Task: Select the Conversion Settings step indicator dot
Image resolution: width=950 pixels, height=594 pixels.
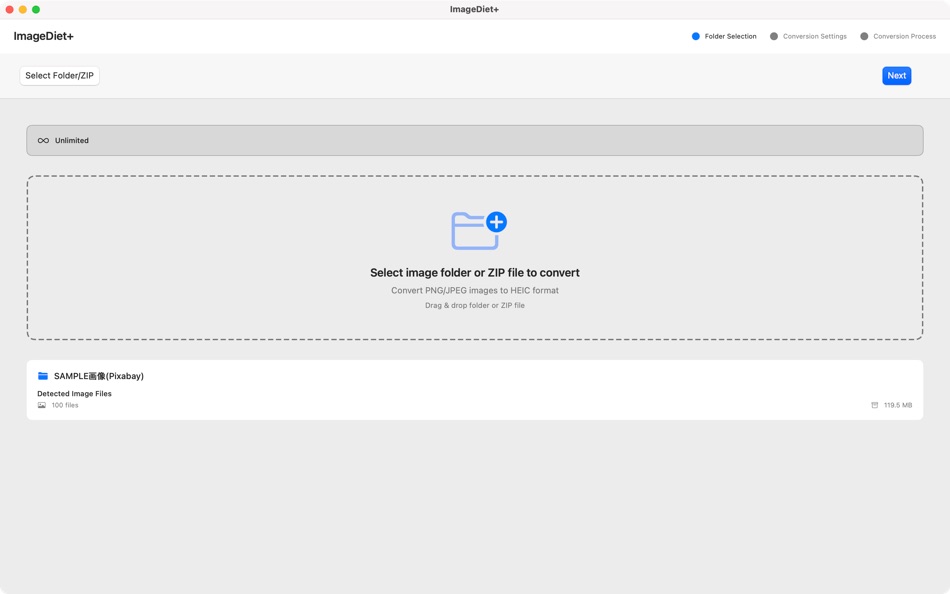Action: click(774, 35)
